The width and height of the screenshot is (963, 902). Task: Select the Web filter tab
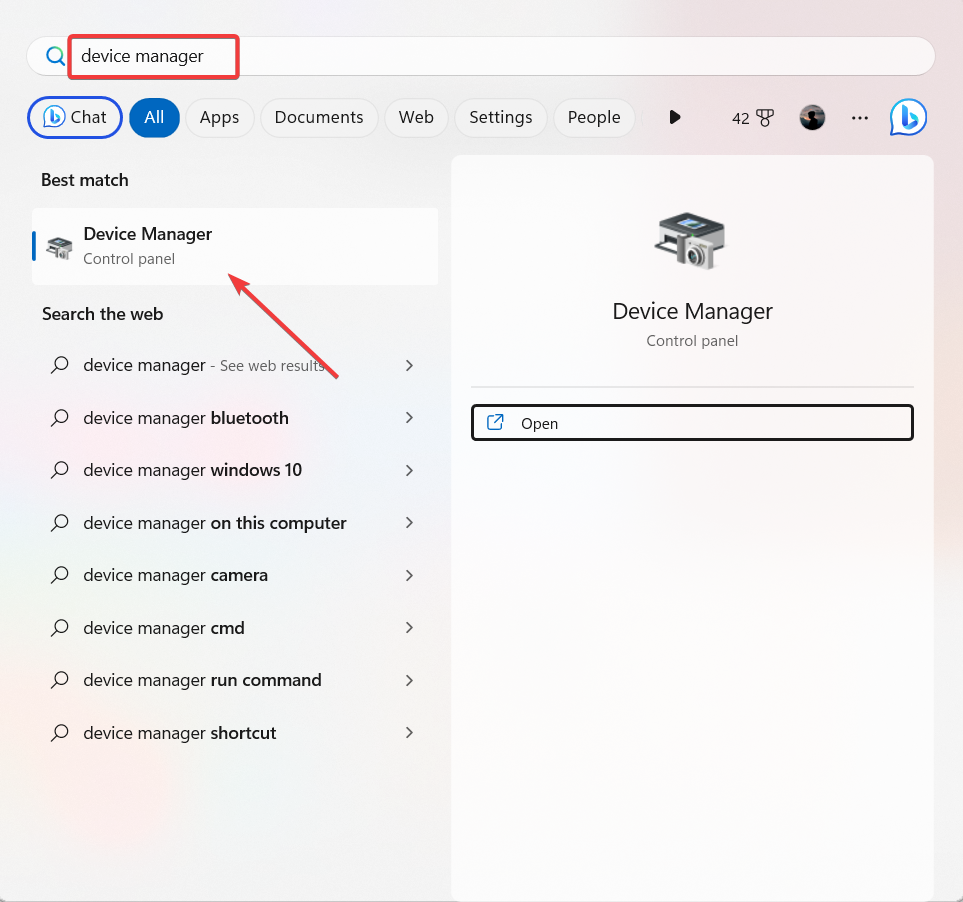416,117
